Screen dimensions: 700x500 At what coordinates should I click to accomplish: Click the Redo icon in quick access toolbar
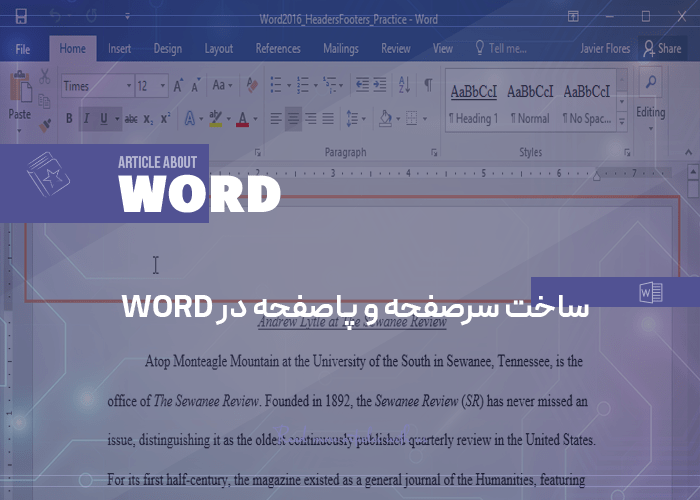tap(92, 17)
